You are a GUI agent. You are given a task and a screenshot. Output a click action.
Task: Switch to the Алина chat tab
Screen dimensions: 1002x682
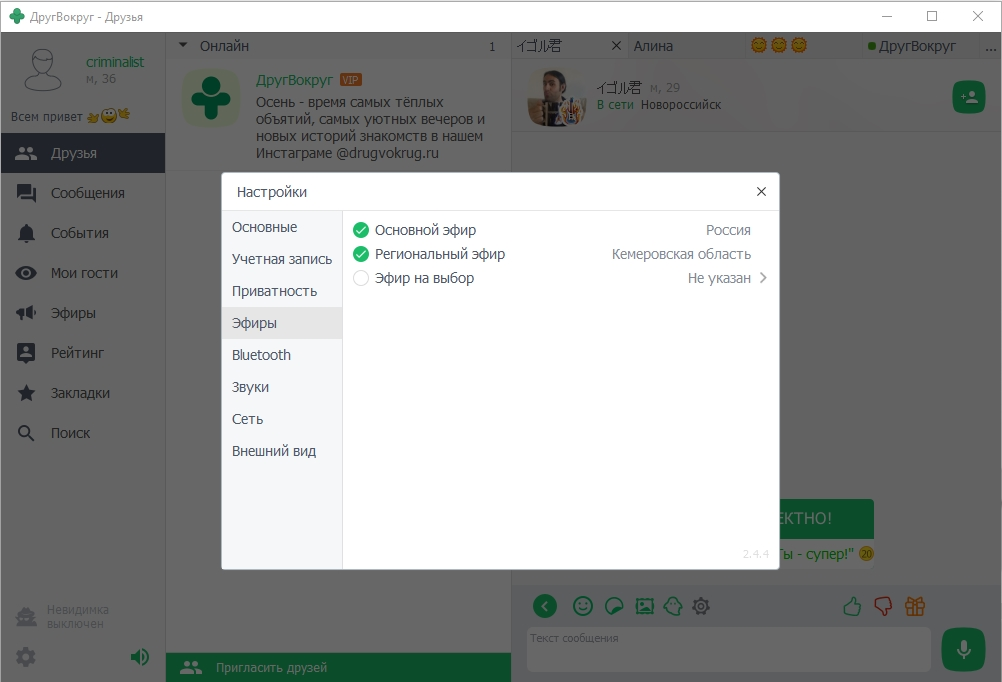tap(686, 46)
